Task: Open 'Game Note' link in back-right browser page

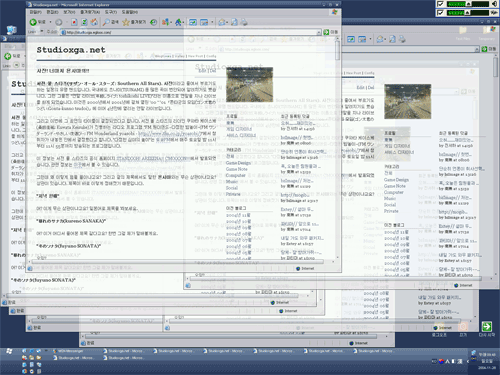Action: 395,186
